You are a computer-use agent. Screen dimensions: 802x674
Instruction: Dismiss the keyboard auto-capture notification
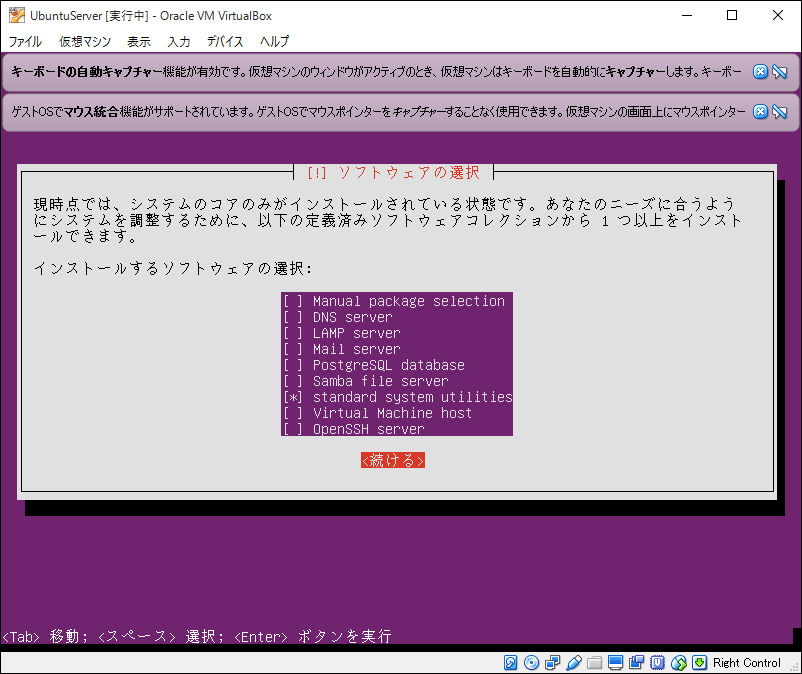tap(760, 72)
